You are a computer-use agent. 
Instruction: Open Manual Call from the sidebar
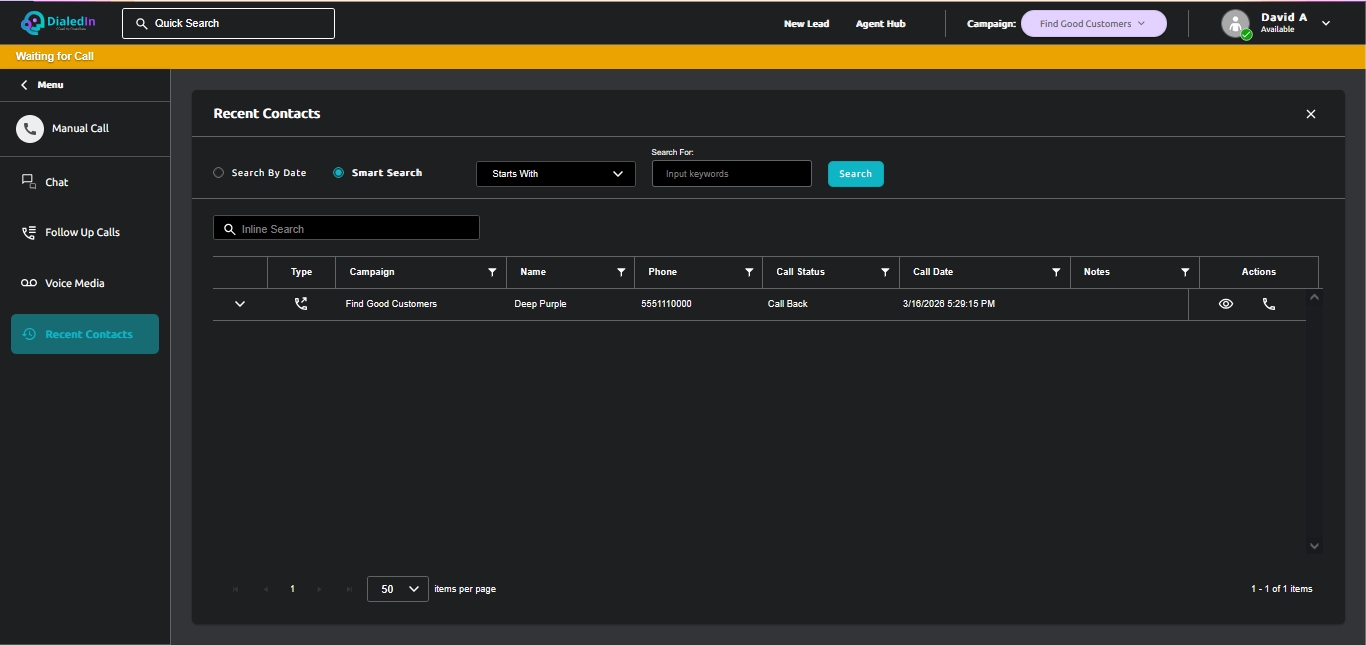pos(80,129)
